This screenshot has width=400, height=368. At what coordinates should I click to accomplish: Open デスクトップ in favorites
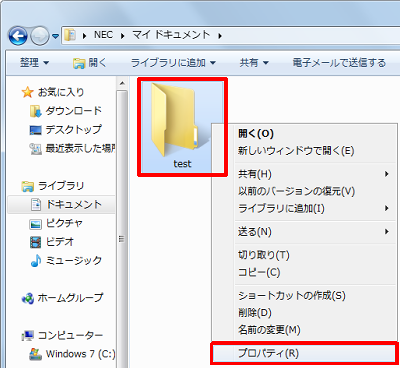(73, 129)
